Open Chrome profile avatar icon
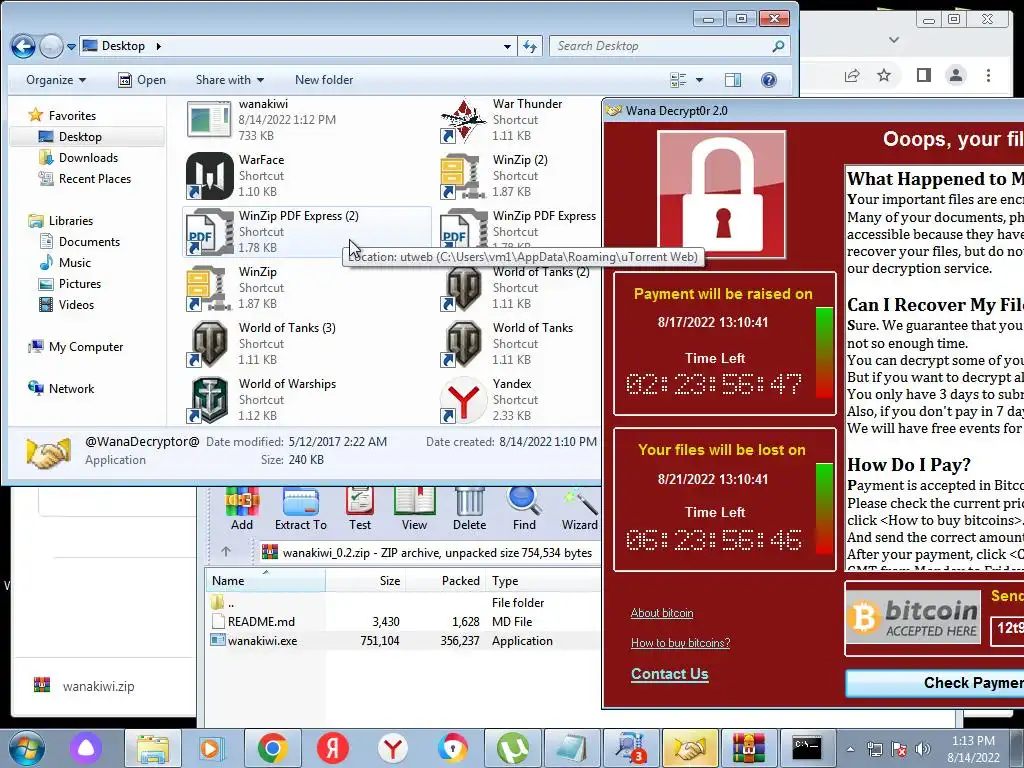The width and height of the screenshot is (1024, 768). point(956,75)
